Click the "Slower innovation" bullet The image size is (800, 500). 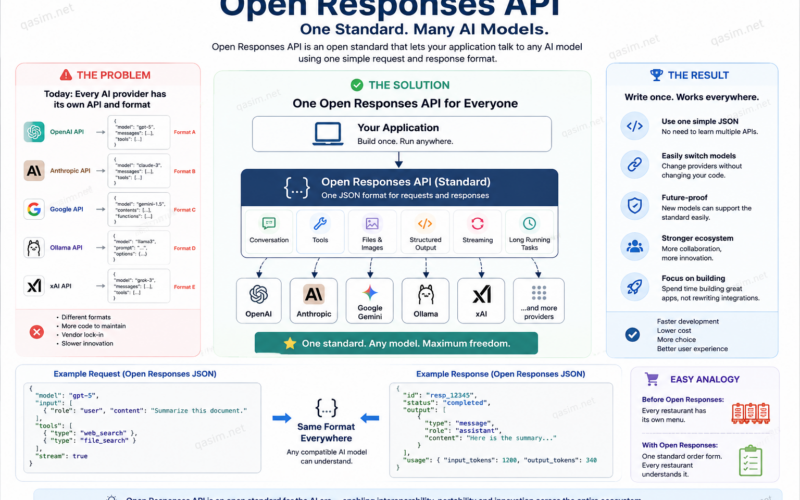87,343
